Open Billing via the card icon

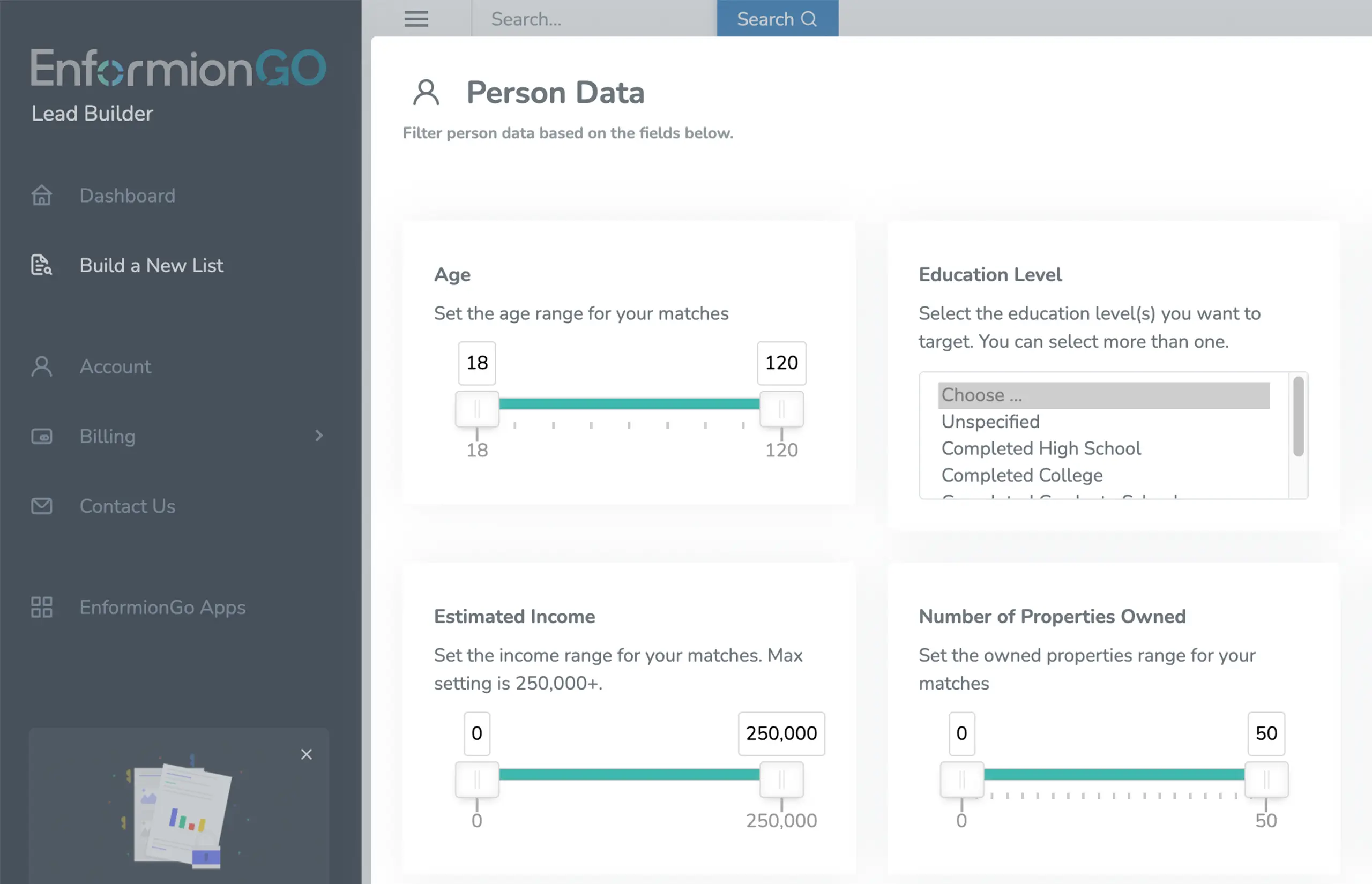click(x=41, y=436)
